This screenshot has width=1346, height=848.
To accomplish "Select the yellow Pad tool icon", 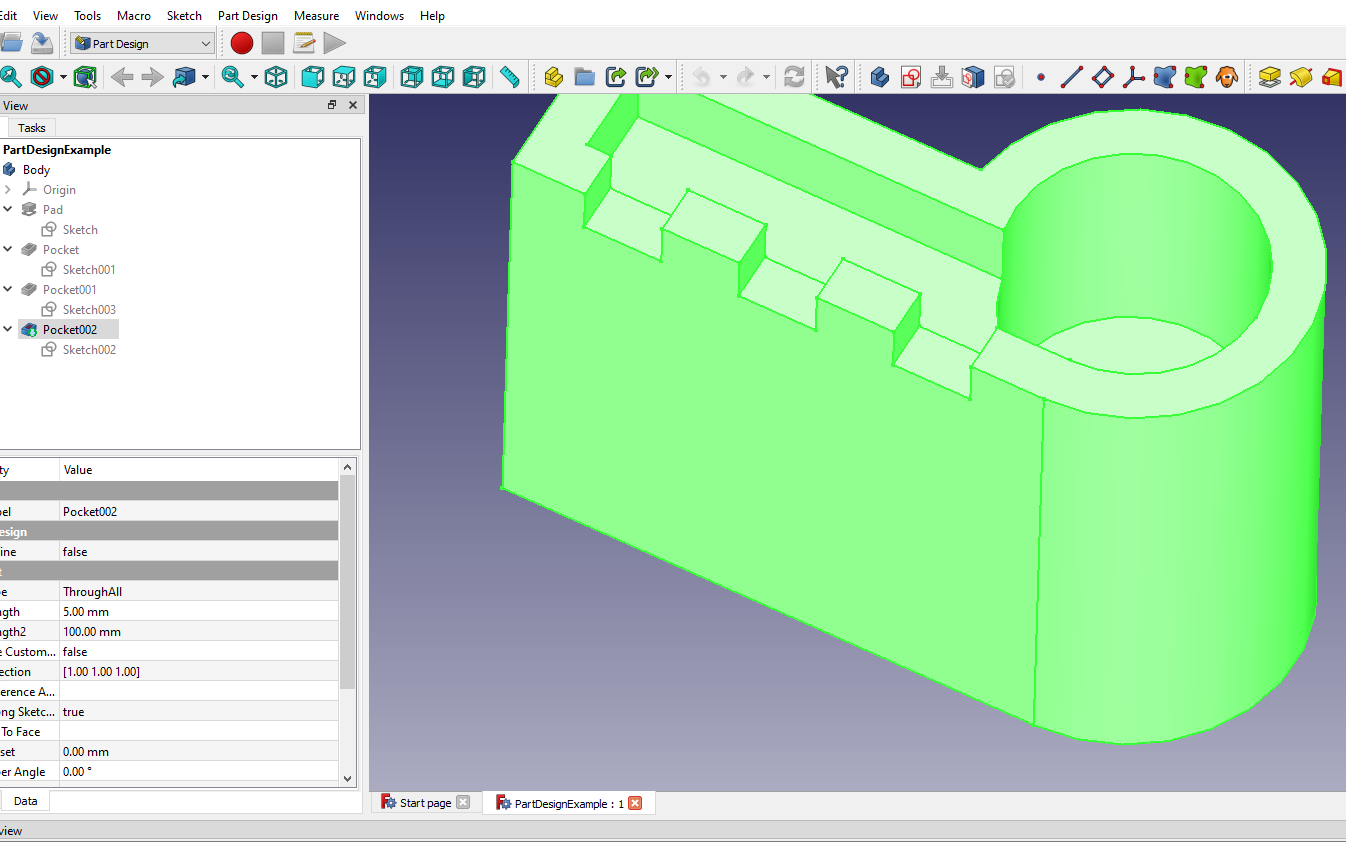I will pos(1269,77).
